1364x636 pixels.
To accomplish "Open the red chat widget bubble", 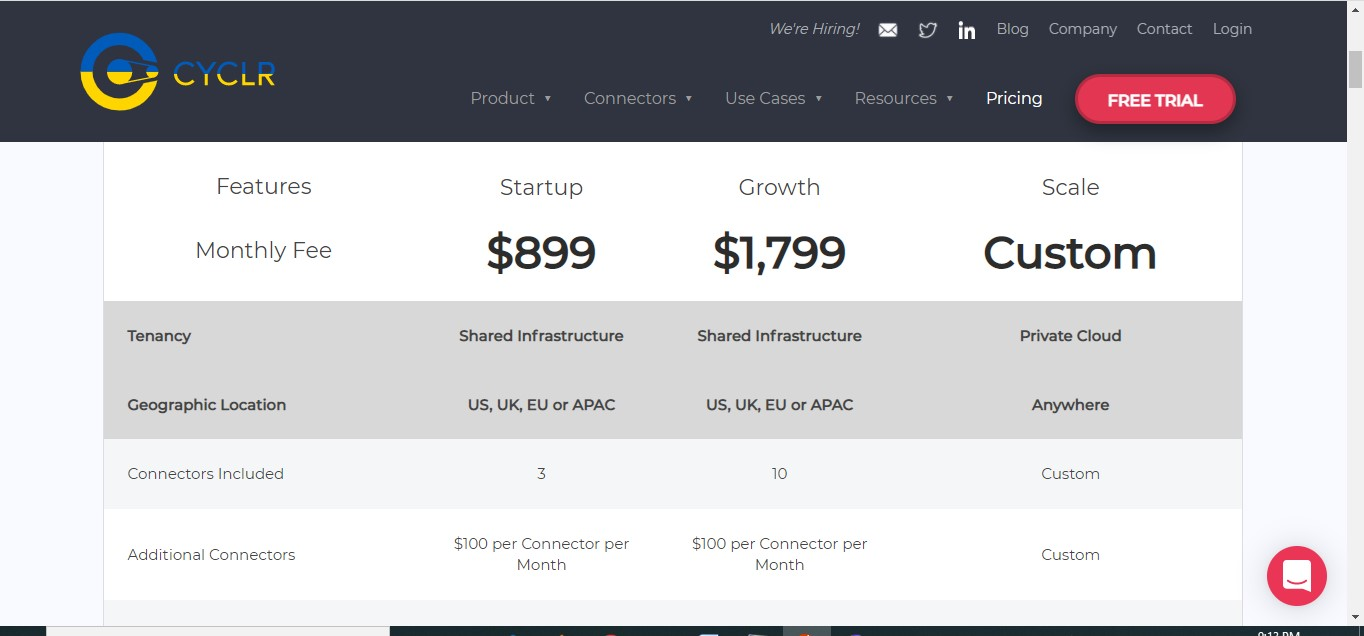I will click(x=1296, y=576).
